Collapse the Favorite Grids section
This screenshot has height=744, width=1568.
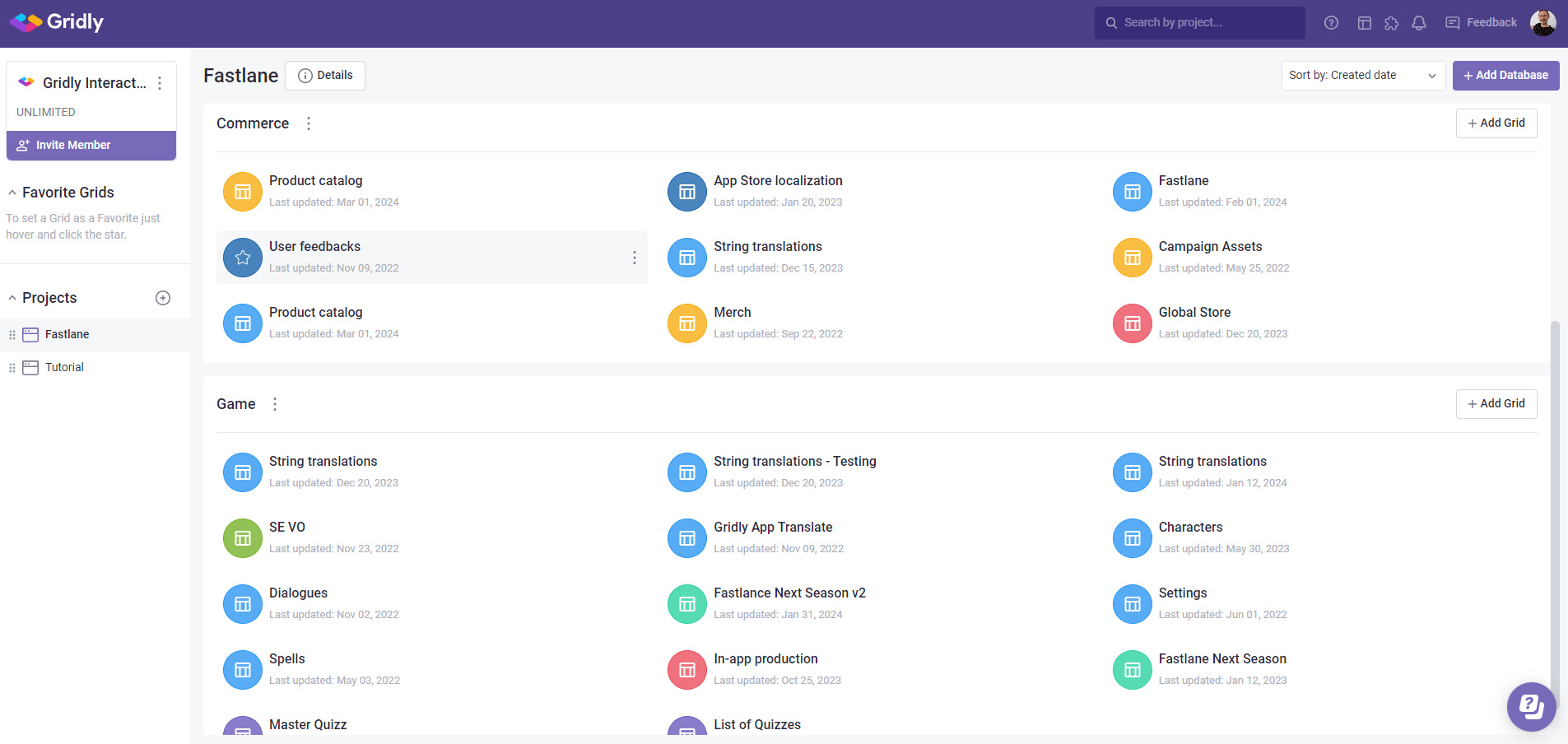[x=12, y=192]
